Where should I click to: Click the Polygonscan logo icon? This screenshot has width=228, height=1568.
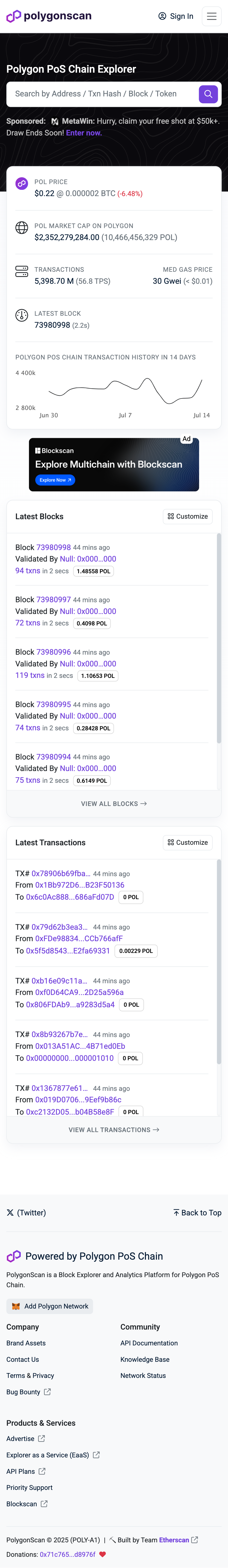coord(13,16)
